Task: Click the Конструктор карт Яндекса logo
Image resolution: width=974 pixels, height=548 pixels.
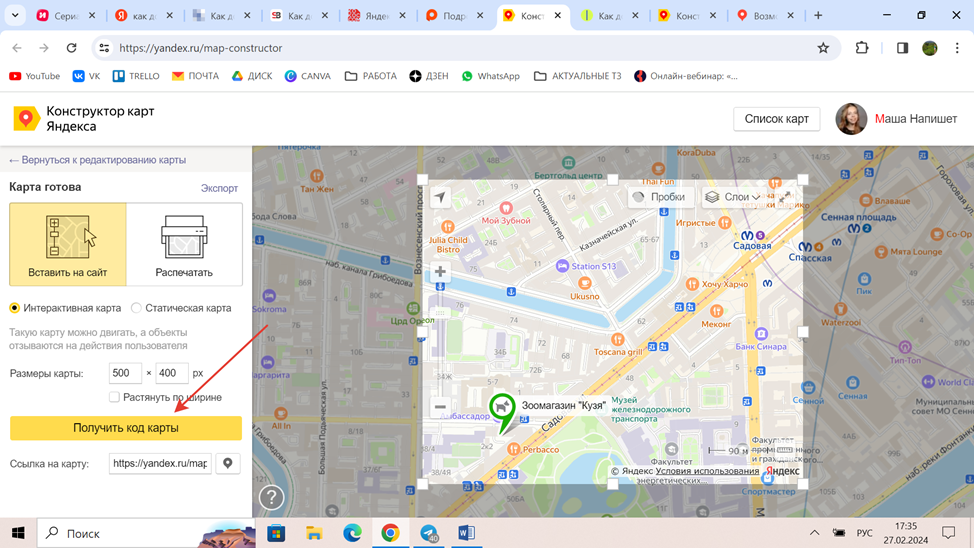Action: (x=83, y=119)
